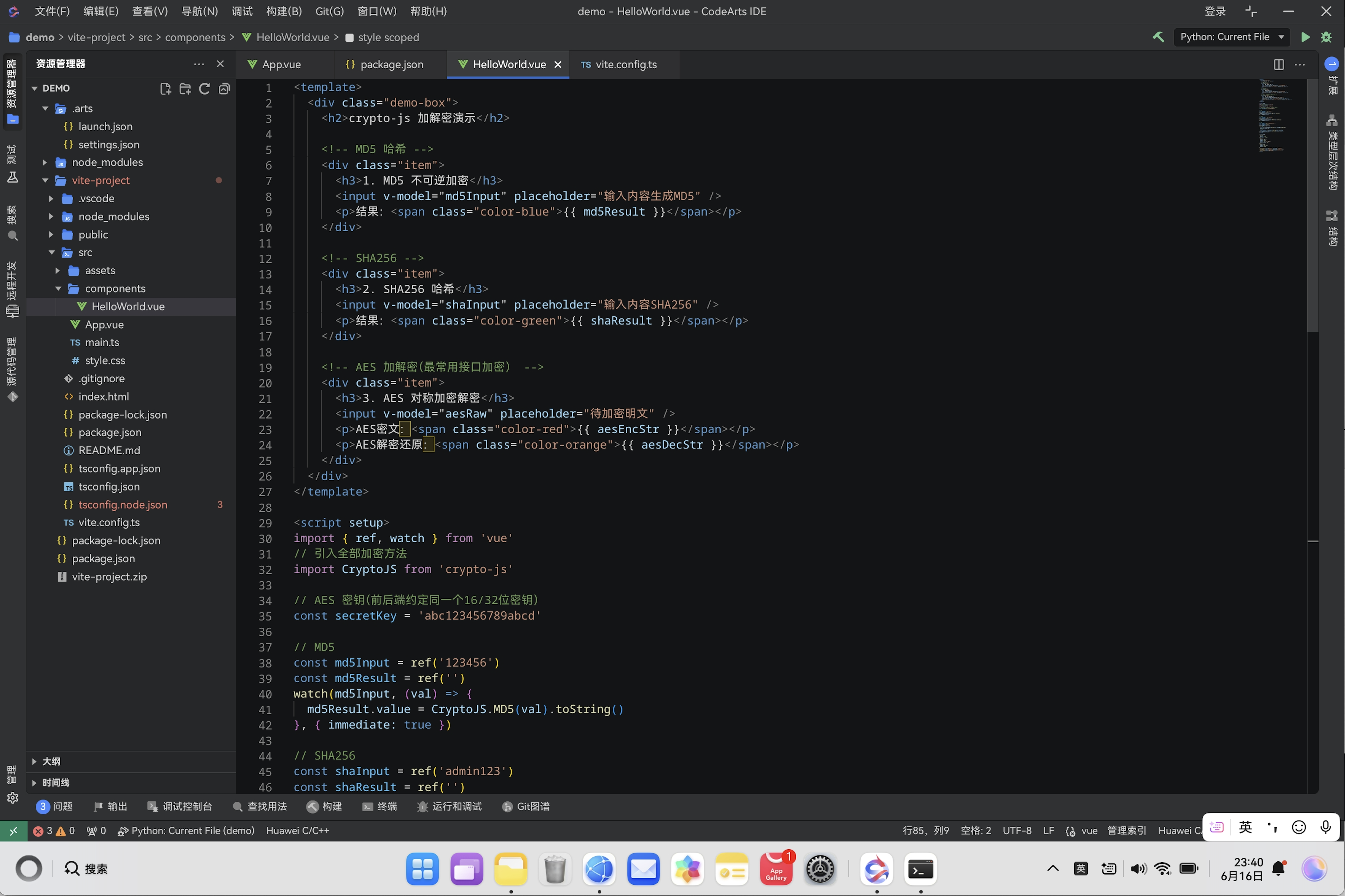The width and height of the screenshot is (1345, 896).
Task: Click the components breadcrumb segment
Action: click(195, 37)
